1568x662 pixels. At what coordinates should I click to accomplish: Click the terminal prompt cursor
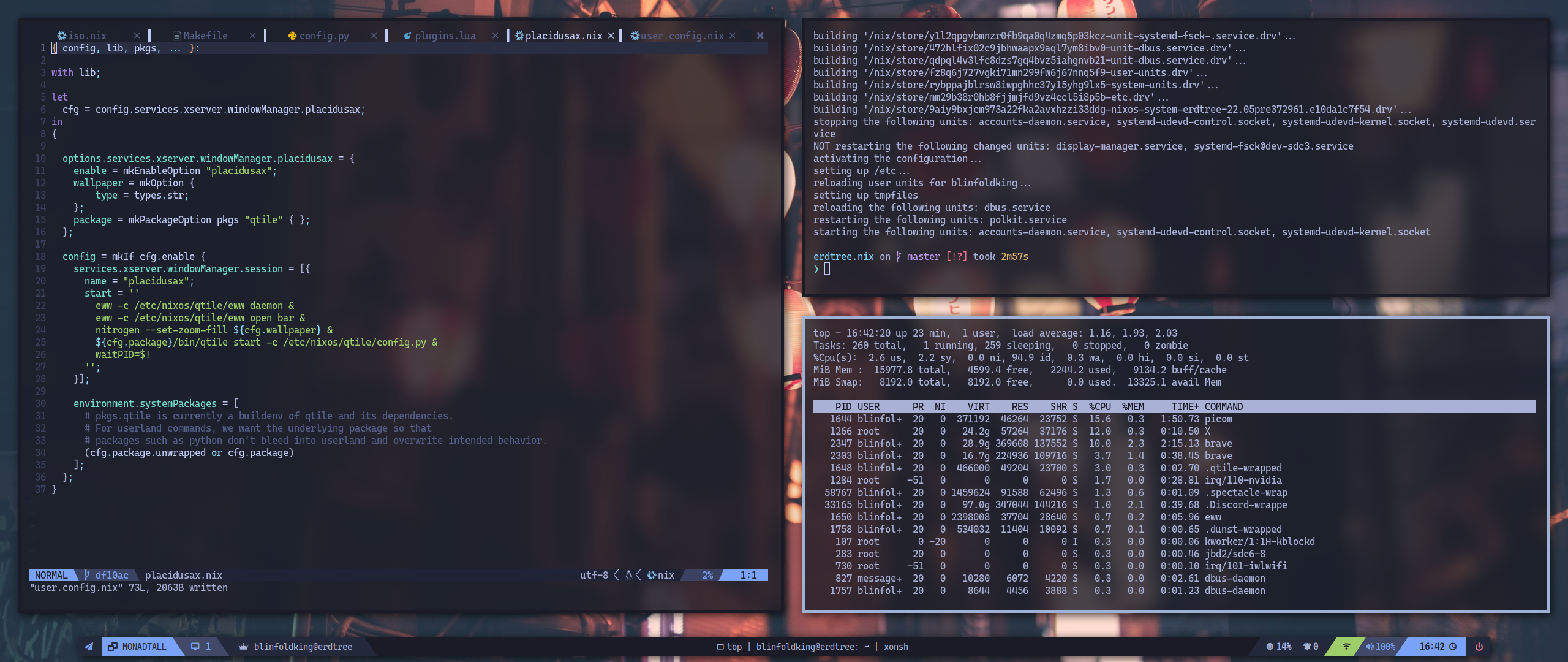click(827, 268)
